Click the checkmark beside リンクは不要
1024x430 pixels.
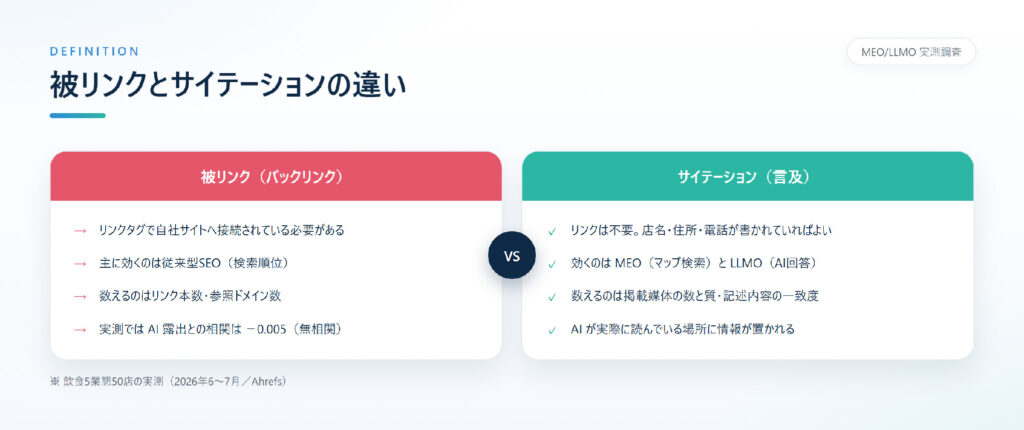coord(552,231)
